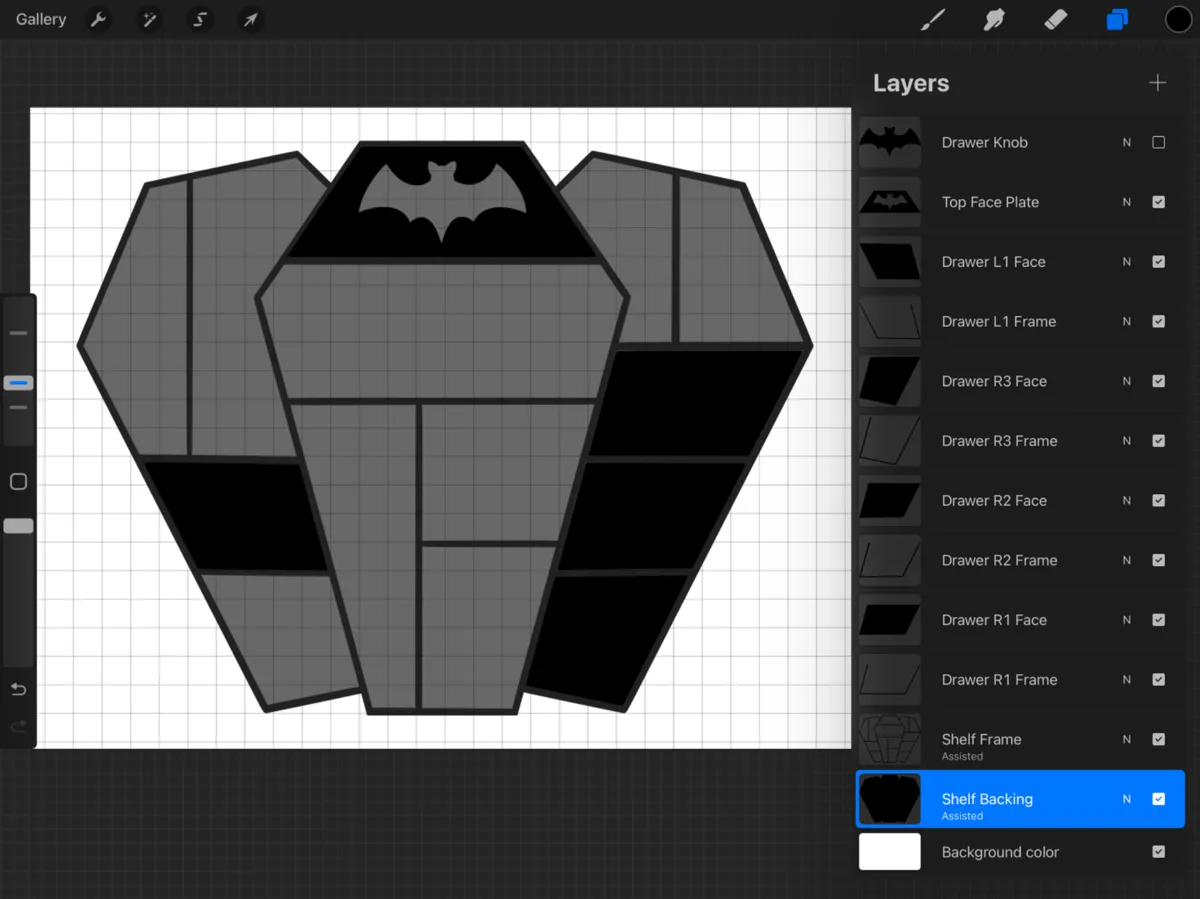Viewport: 1200px width, 899px height.
Task: Open blend mode N for Drawer R3 Face
Action: [x=1127, y=381]
